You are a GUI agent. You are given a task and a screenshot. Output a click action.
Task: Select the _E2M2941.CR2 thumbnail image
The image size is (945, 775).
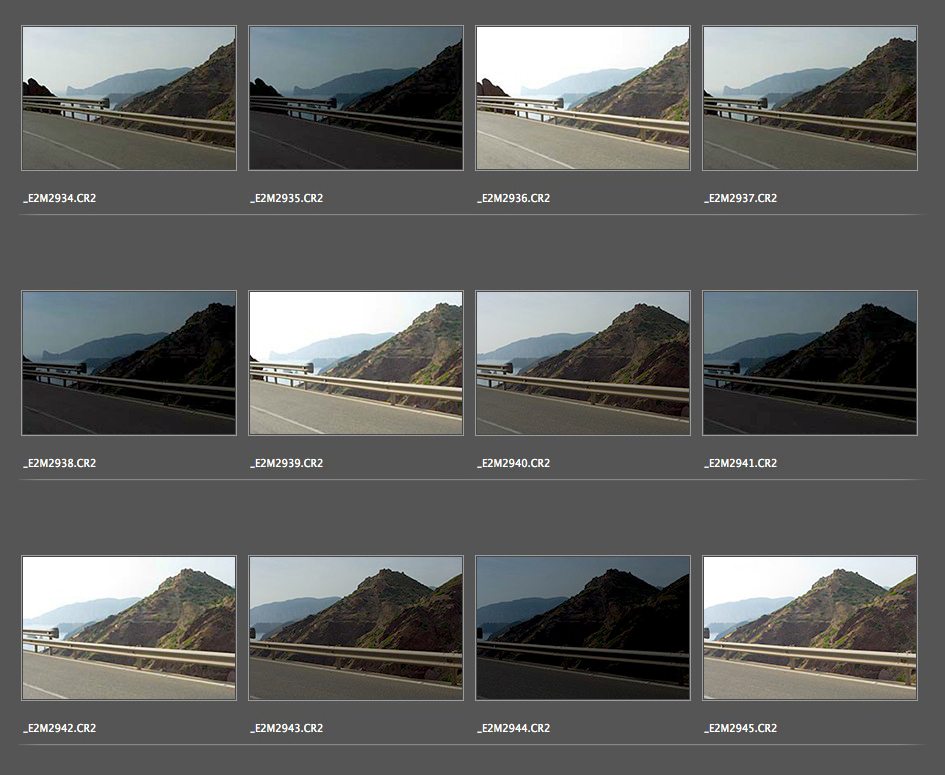pos(809,363)
